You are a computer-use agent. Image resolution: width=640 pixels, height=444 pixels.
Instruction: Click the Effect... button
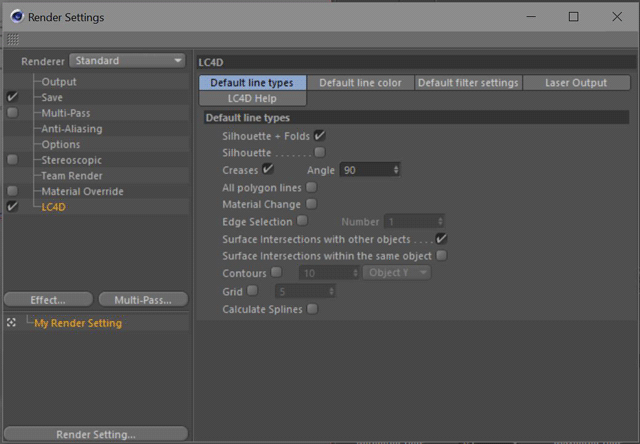(x=48, y=300)
